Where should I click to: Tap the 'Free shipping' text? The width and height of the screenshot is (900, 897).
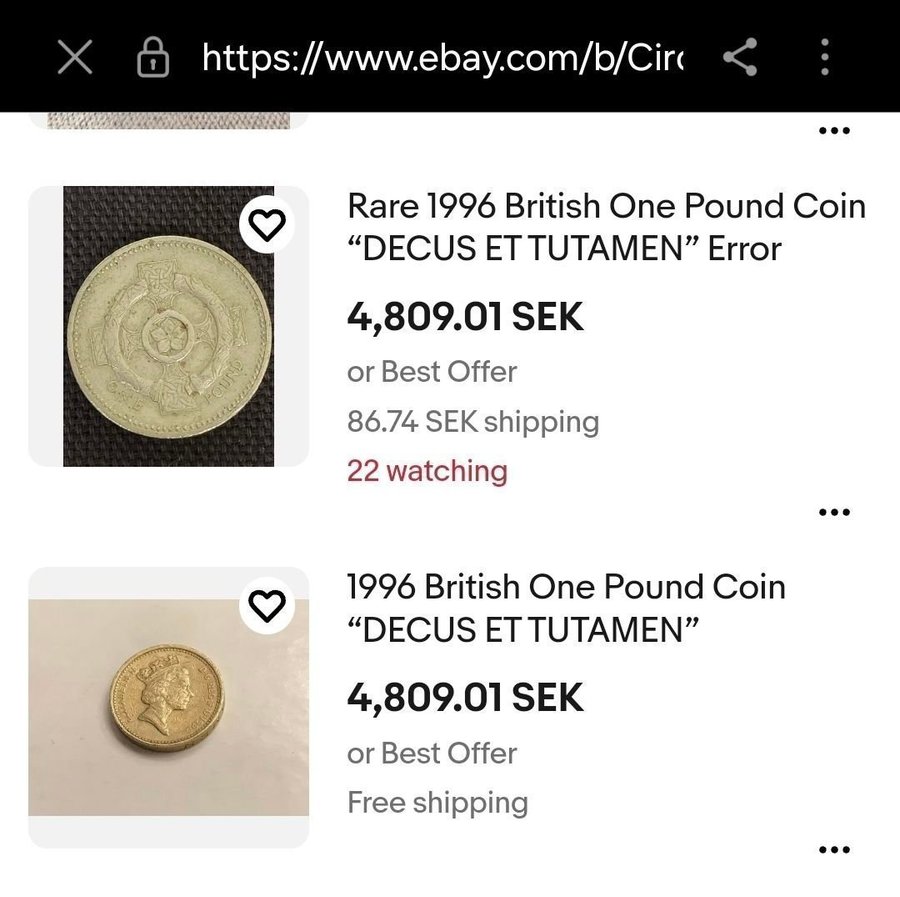click(x=437, y=802)
